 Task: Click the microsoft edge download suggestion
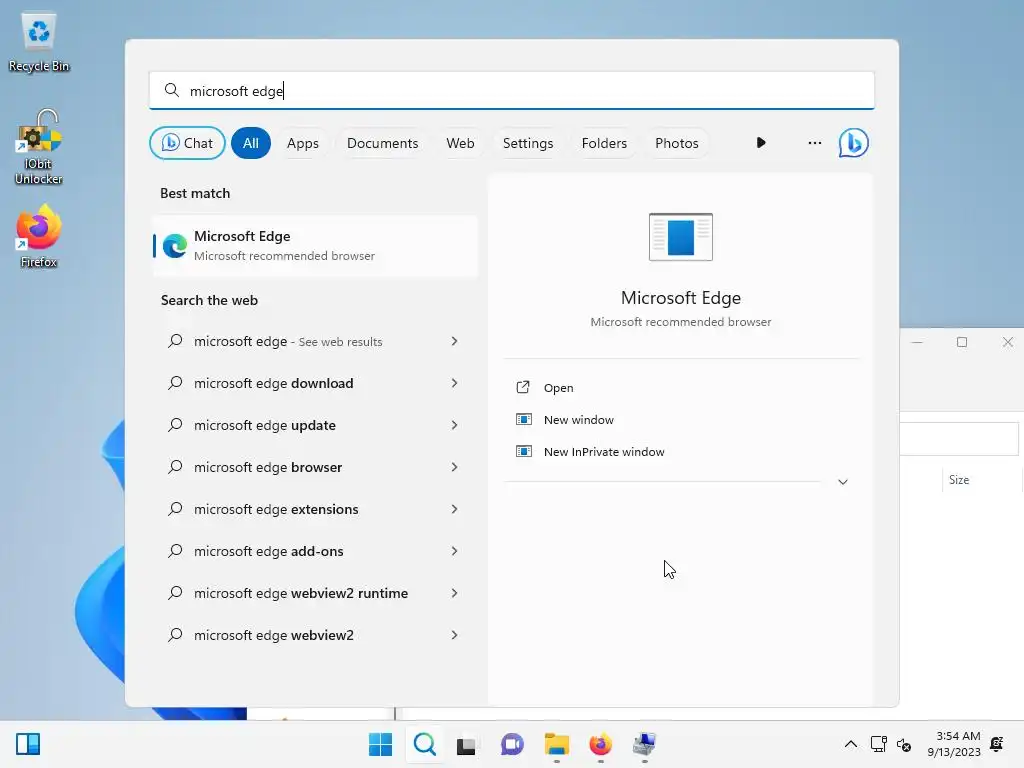[314, 383]
